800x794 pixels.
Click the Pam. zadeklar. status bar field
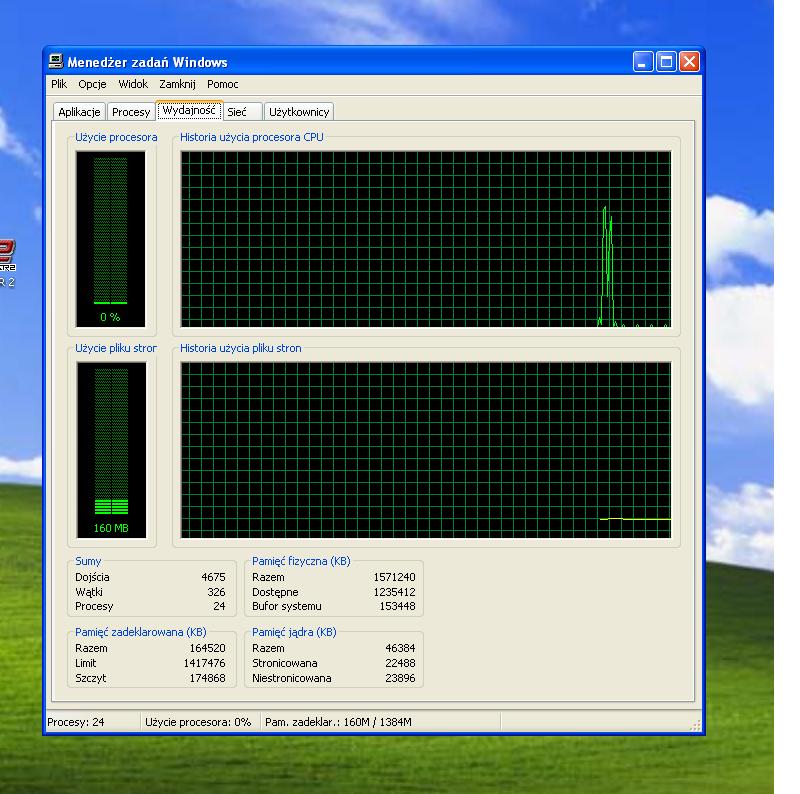tap(338, 722)
